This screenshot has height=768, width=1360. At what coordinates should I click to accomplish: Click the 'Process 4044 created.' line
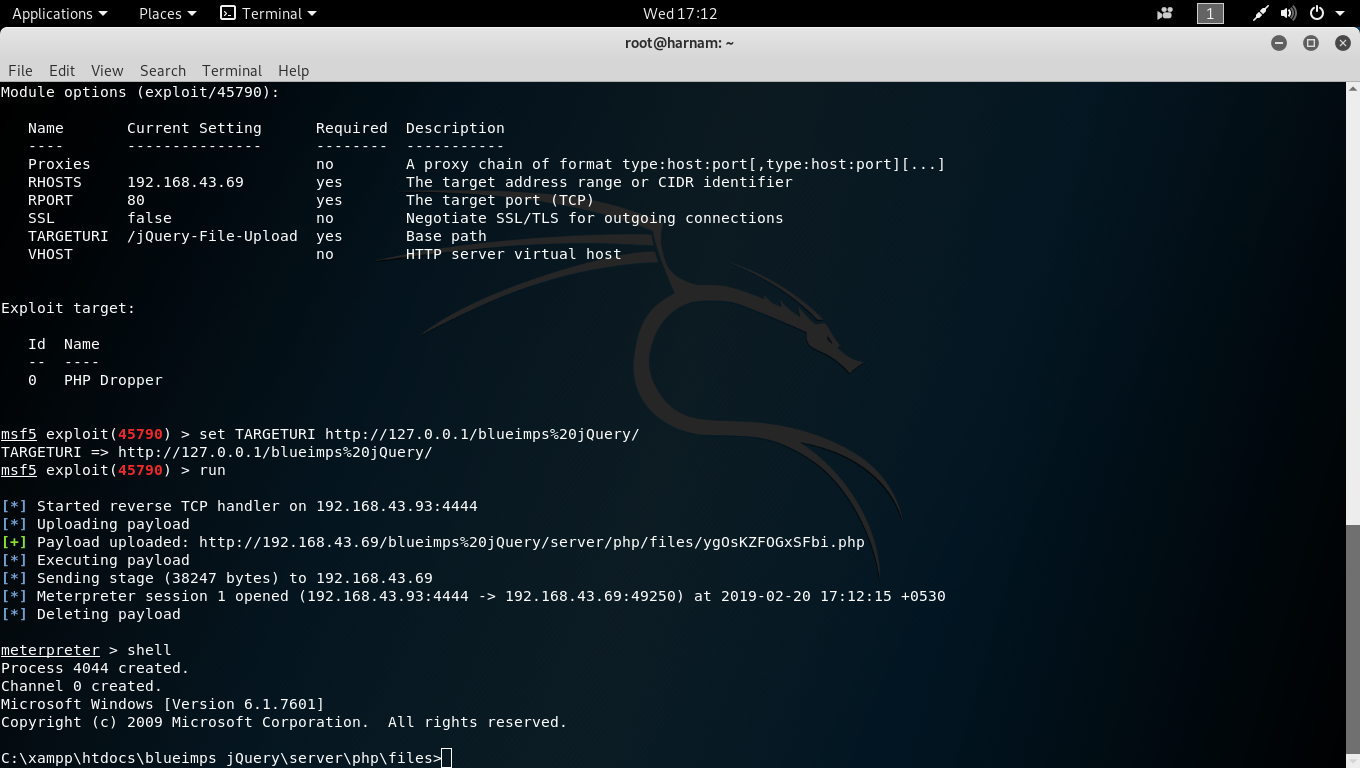(x=95, y=668)
